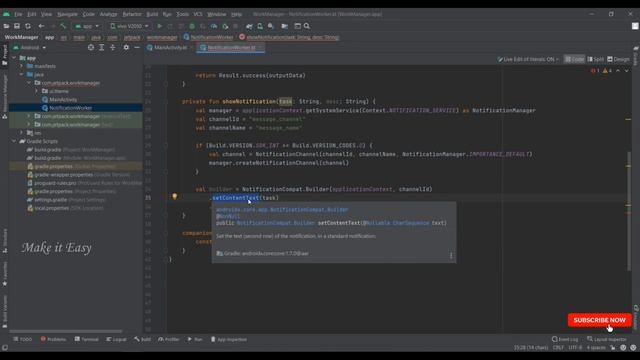Click the Debug app bug icon
This screenshot has width=640, height=360.
[192, 26]
